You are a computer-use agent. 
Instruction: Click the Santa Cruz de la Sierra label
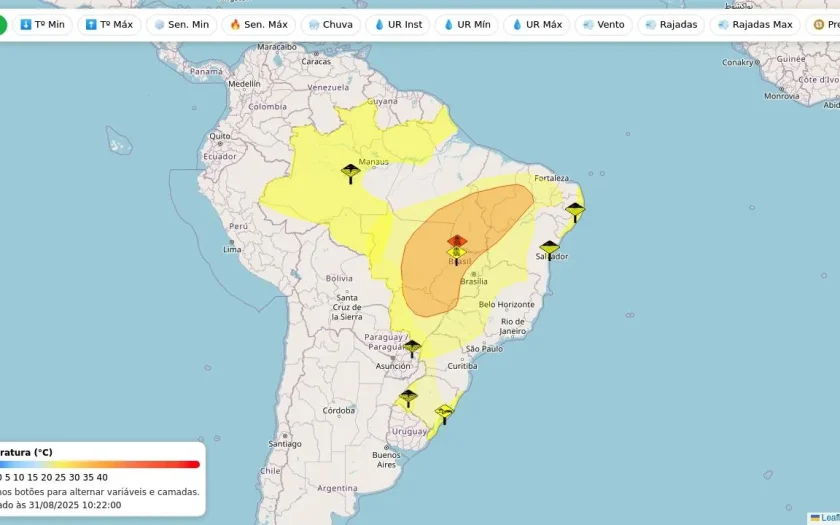(347, 307)
